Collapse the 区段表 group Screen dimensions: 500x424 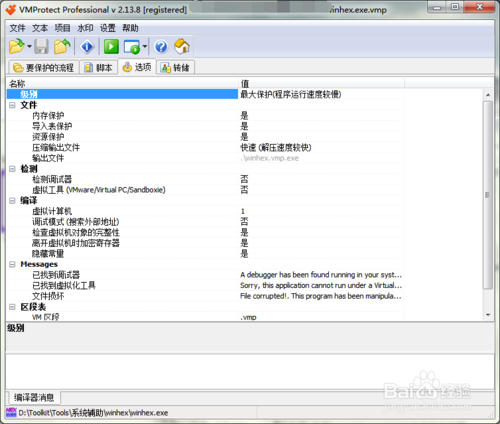pyautogui.click(x=12, y=307)
